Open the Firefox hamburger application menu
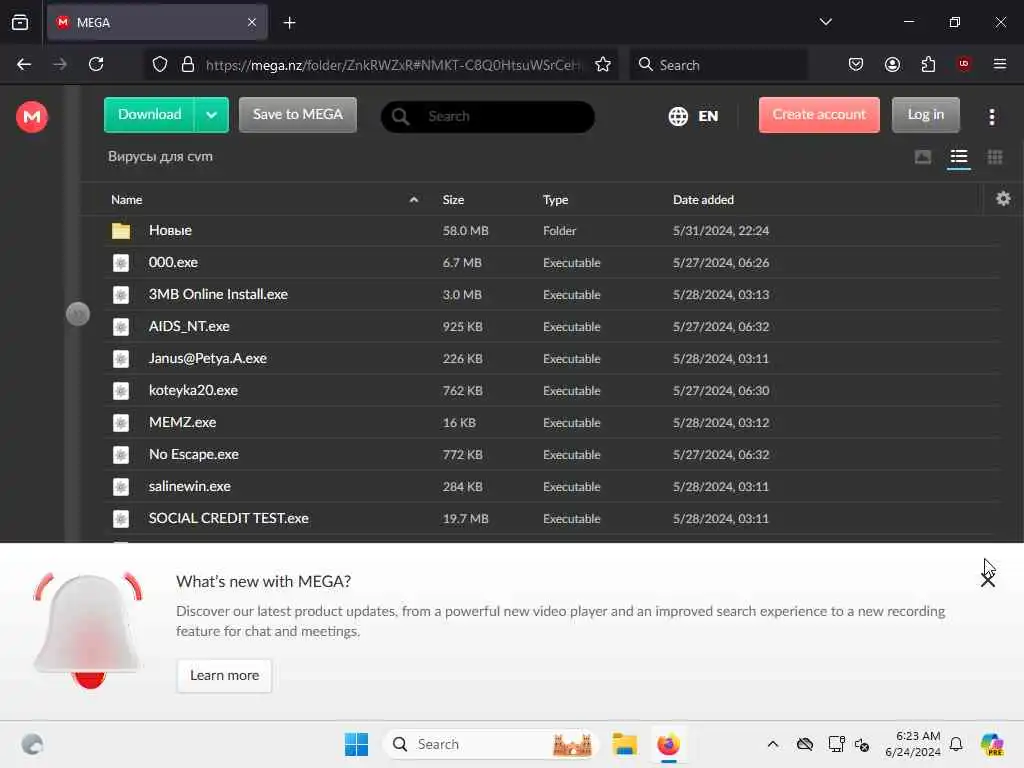Viewport: 1024px width, 768px height. [x=1000, y=64]
